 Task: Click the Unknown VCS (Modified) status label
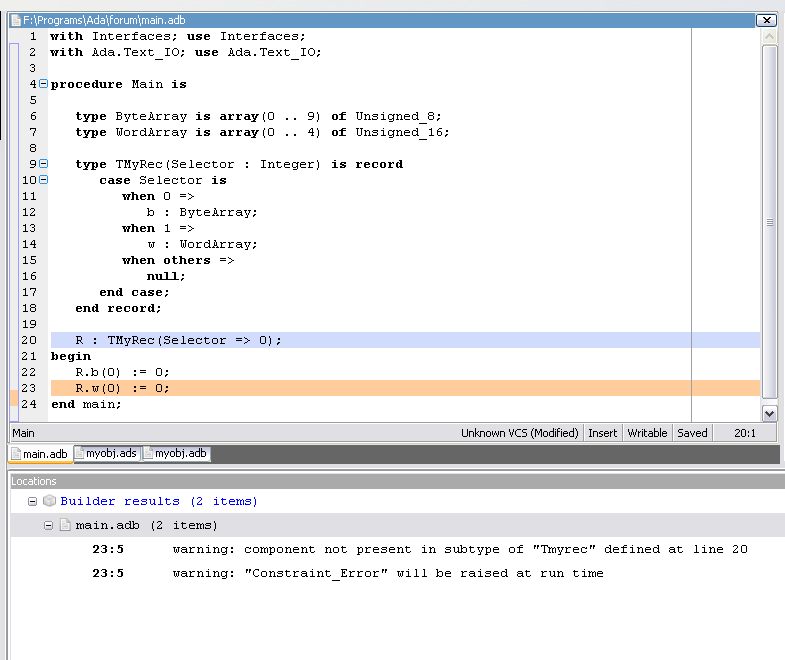coord(519,433)
